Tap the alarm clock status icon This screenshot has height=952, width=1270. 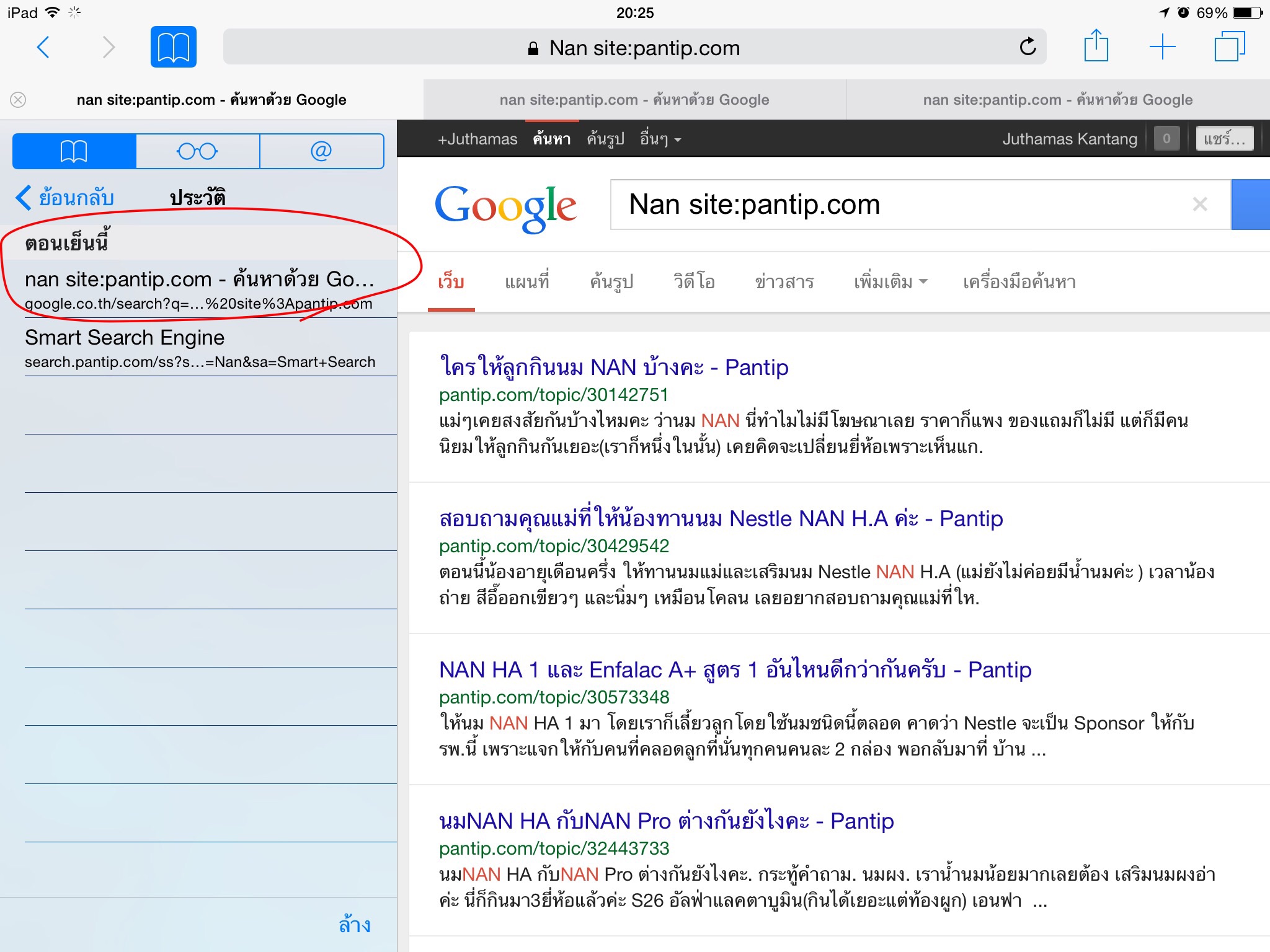pos(1183,12)
